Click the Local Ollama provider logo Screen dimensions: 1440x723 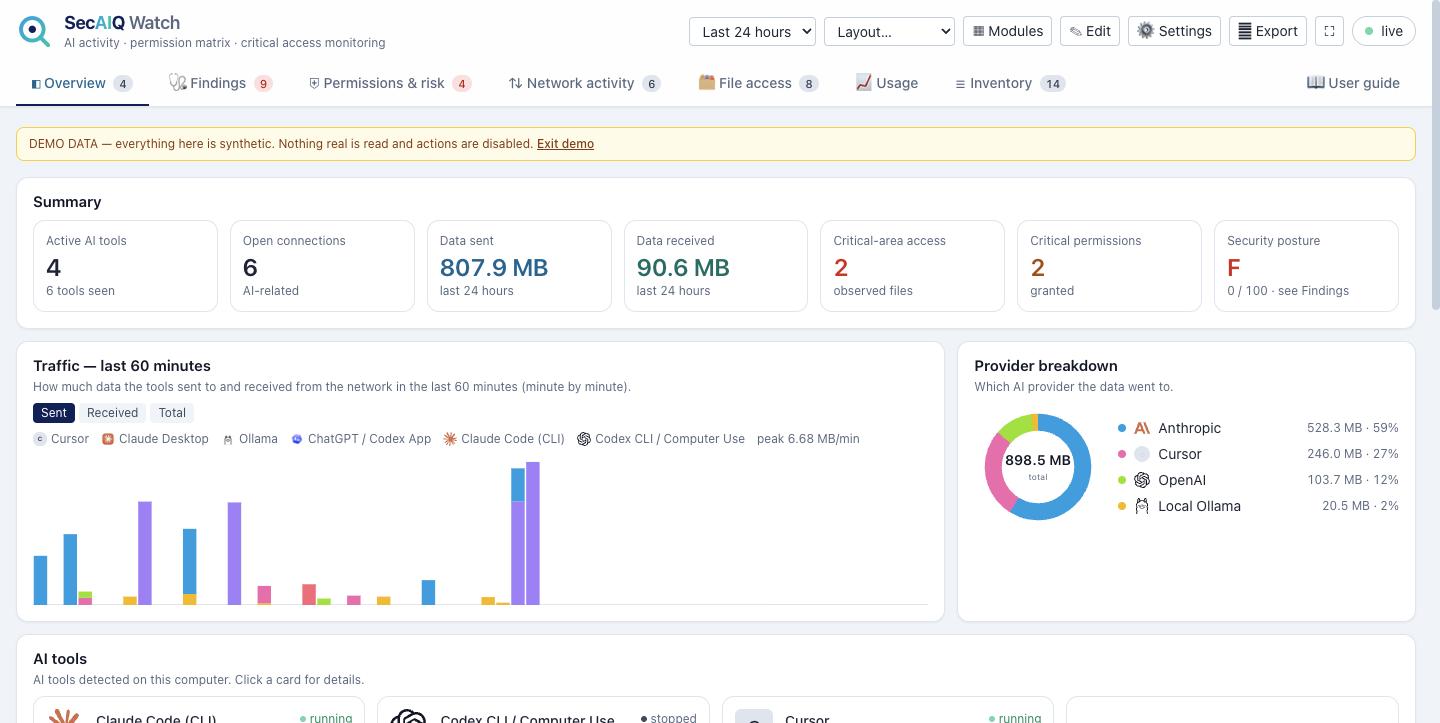(1142, 506)
